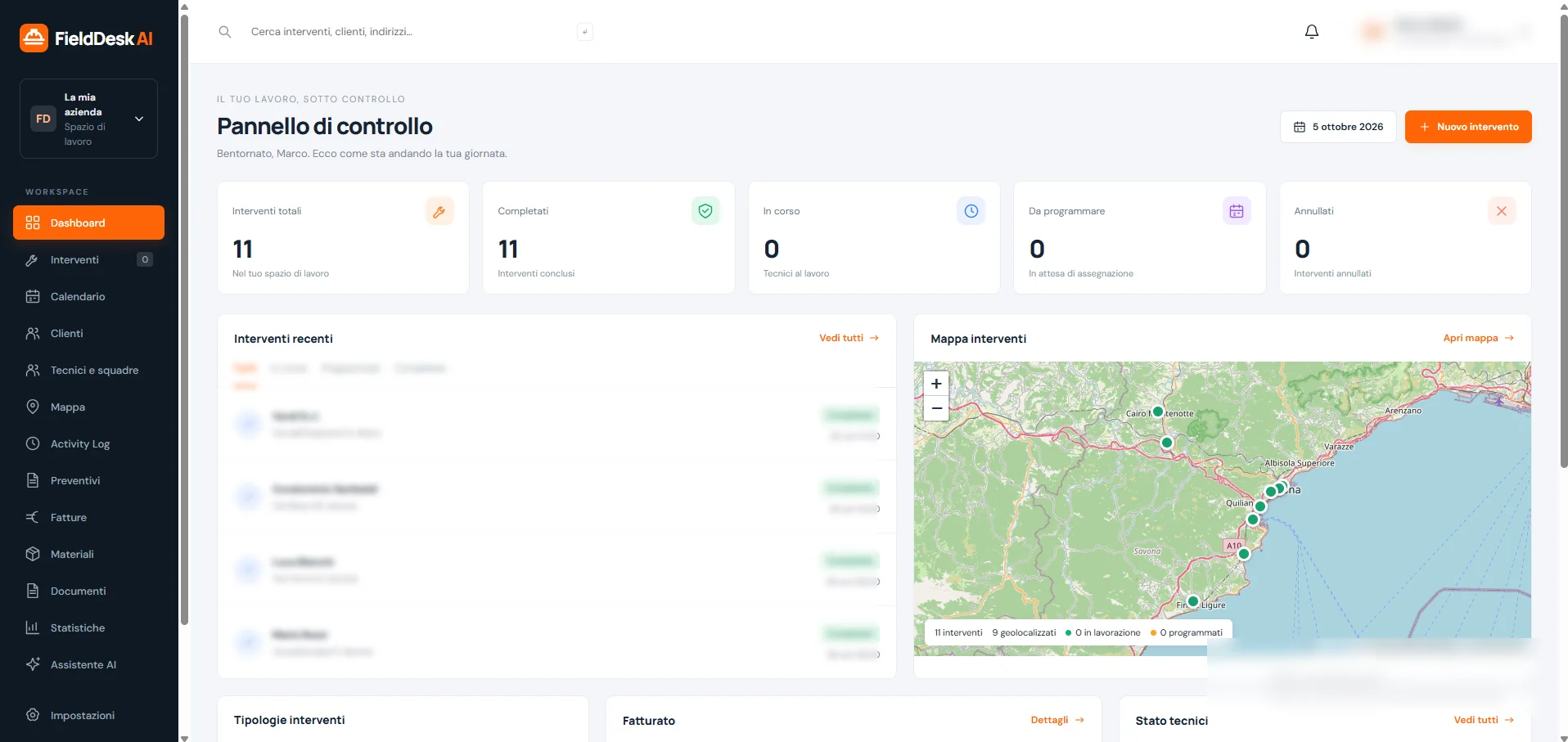1568x742 pixels.
Task: Click the notification bell icon
Action: [x=1311, y=32]
